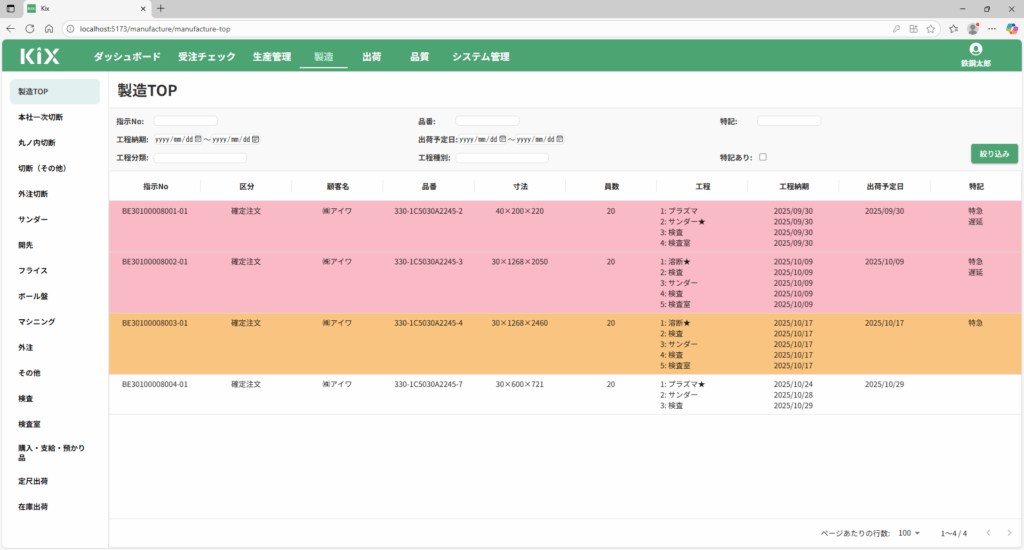Open the 工程分類 filter field
This screenshot has height=550, width=1024.
pos(200,158)
